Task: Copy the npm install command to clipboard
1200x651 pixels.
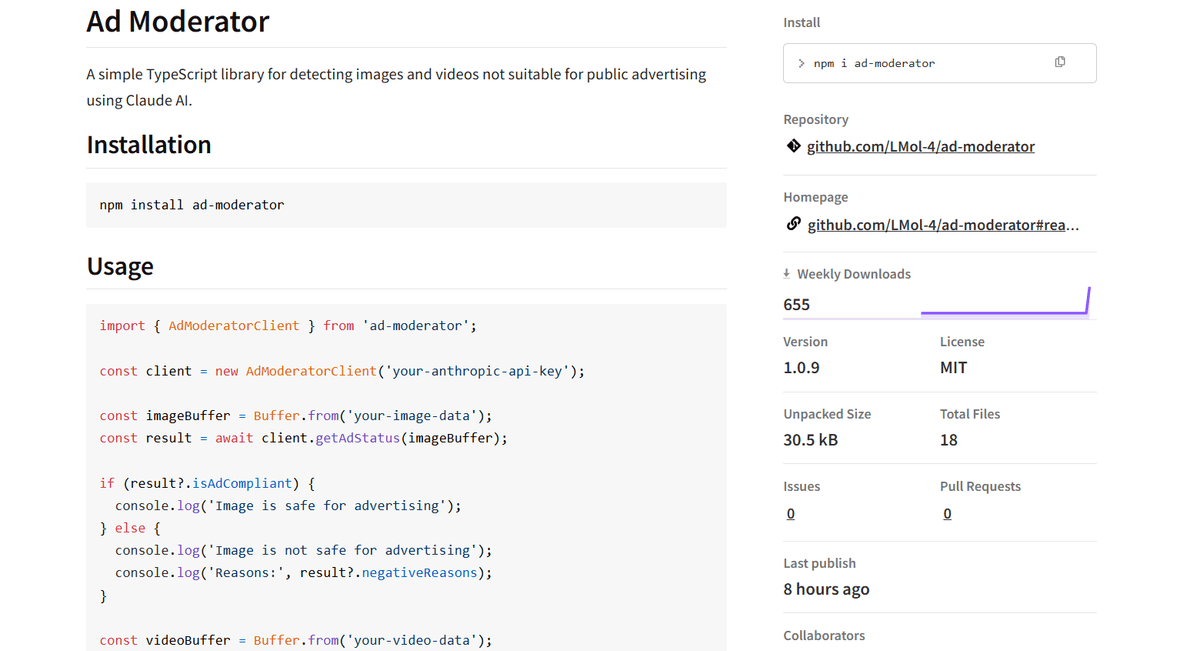Action: [1060, 61]
